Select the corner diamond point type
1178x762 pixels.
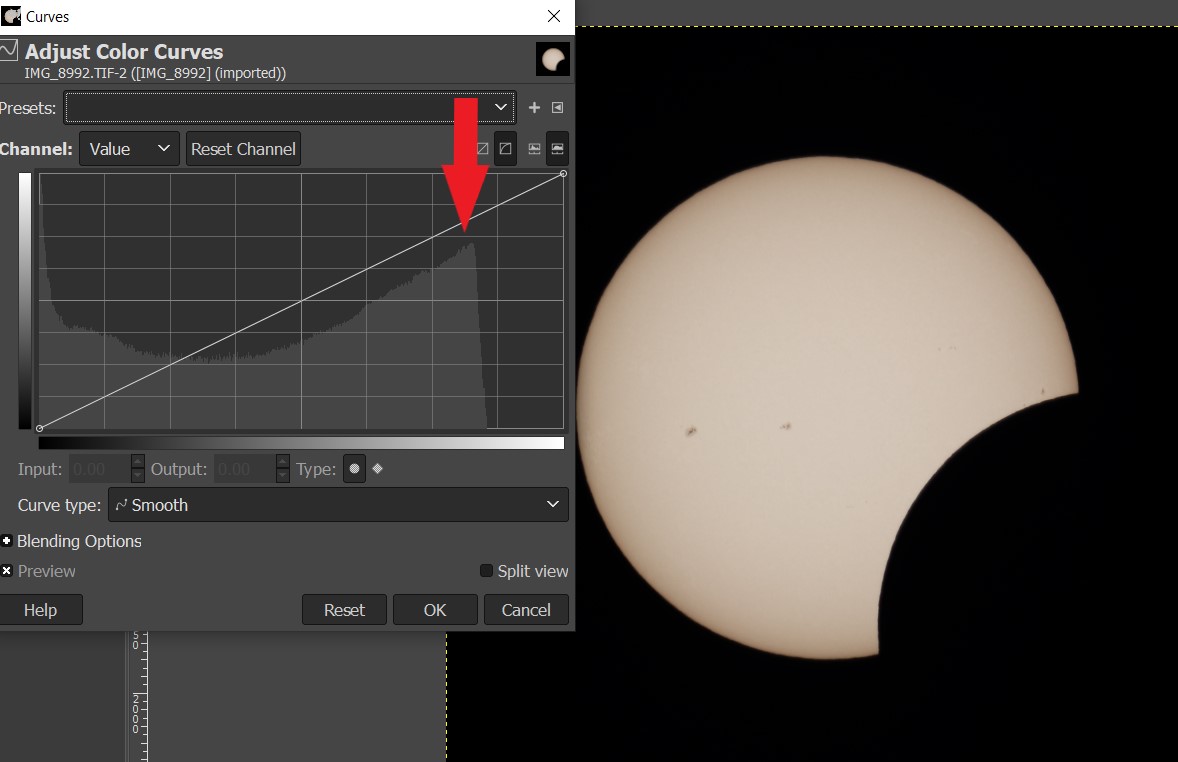point(378,469)
